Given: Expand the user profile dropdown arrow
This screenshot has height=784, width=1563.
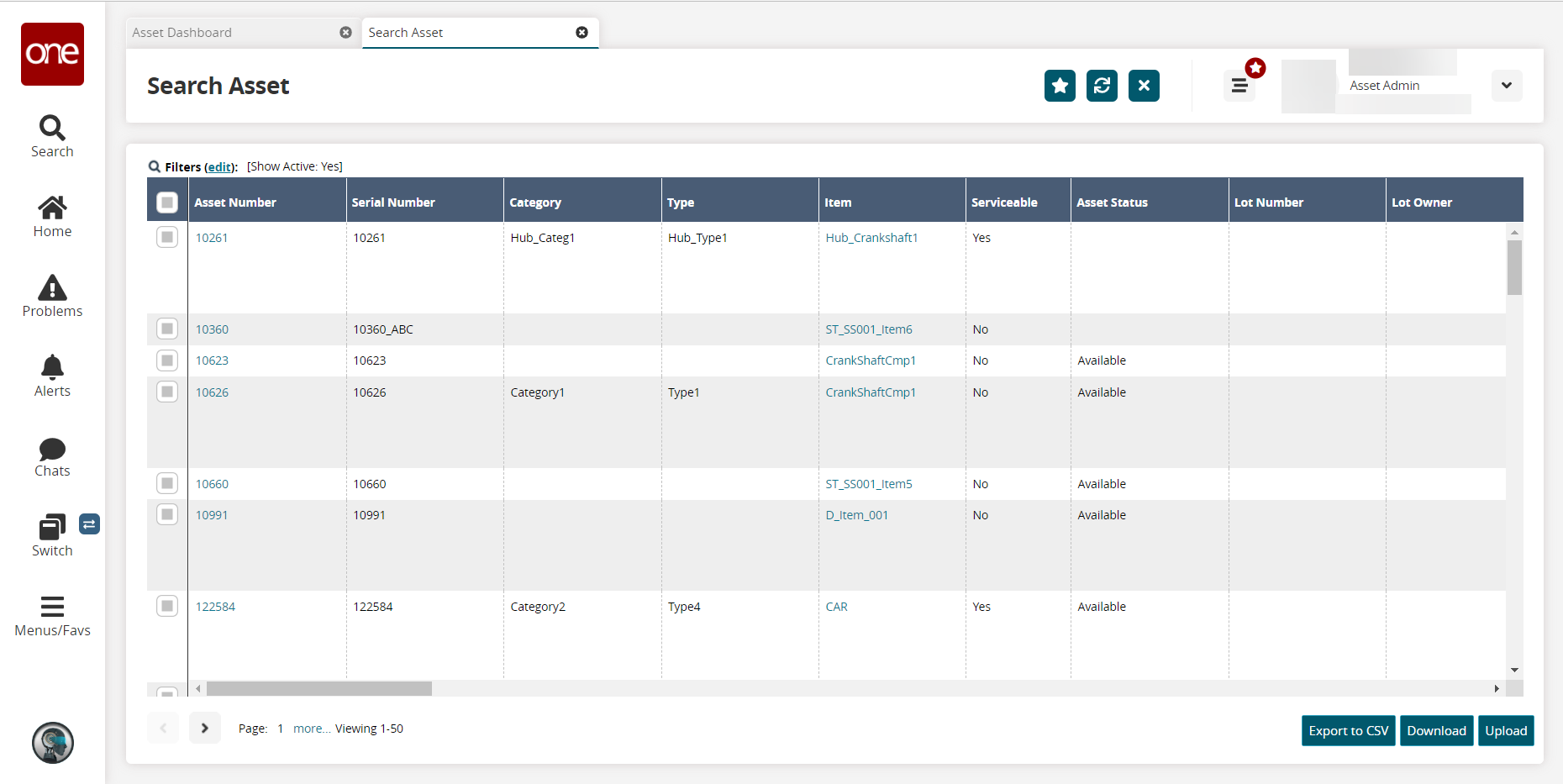Looking at the screenshot, I should click(x=1506, y=86).
